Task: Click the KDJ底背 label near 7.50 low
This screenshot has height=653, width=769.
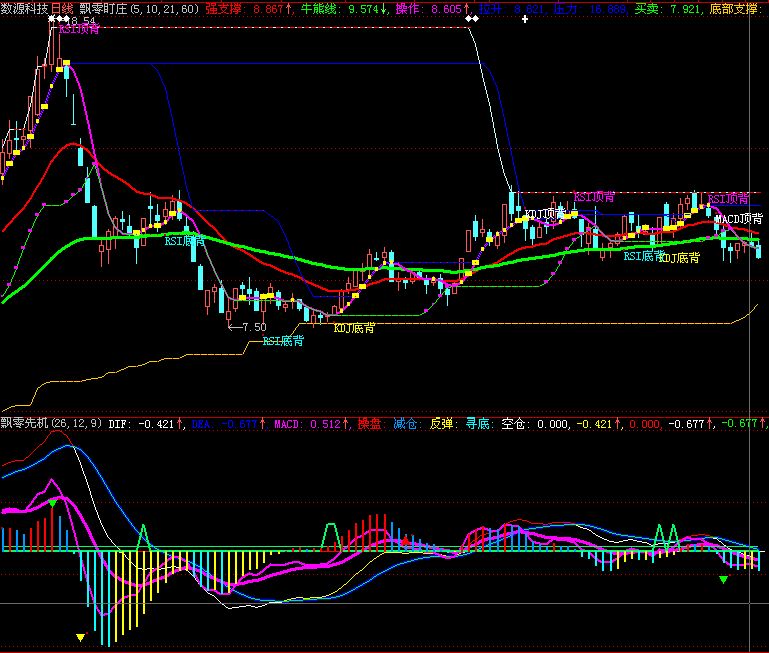Action: coord(354,328)
